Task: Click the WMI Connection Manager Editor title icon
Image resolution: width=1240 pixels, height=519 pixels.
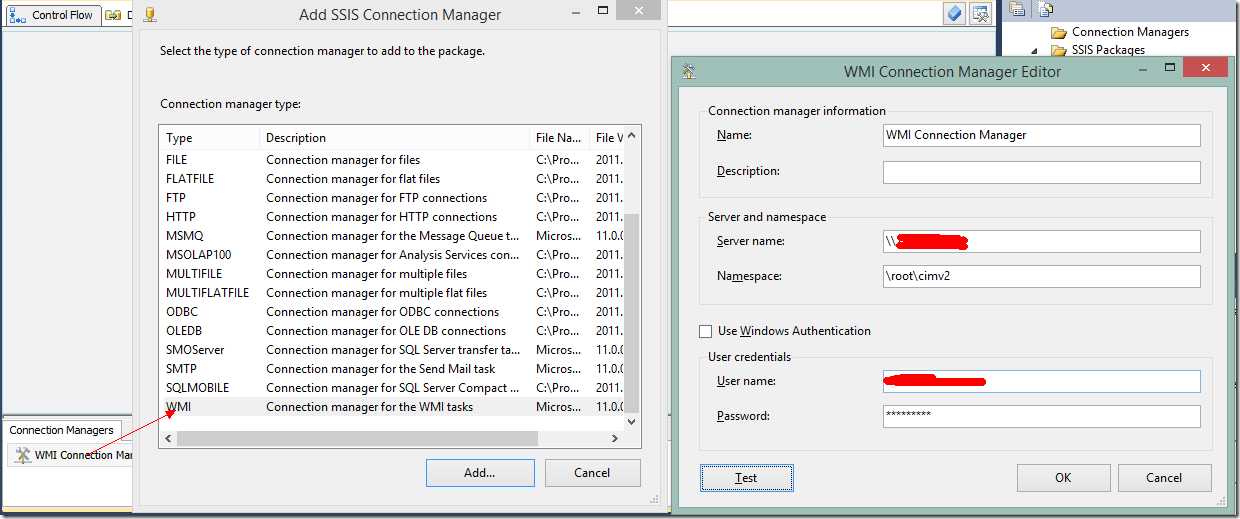Action: coord(689,72)
